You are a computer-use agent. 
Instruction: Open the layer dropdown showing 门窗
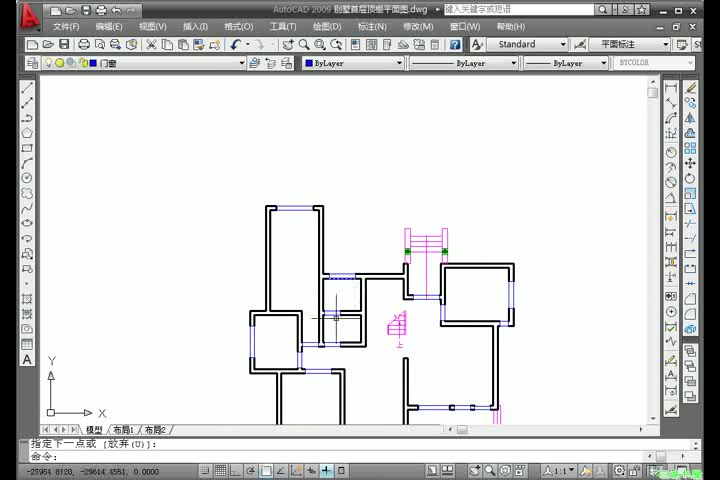point(144,63)
